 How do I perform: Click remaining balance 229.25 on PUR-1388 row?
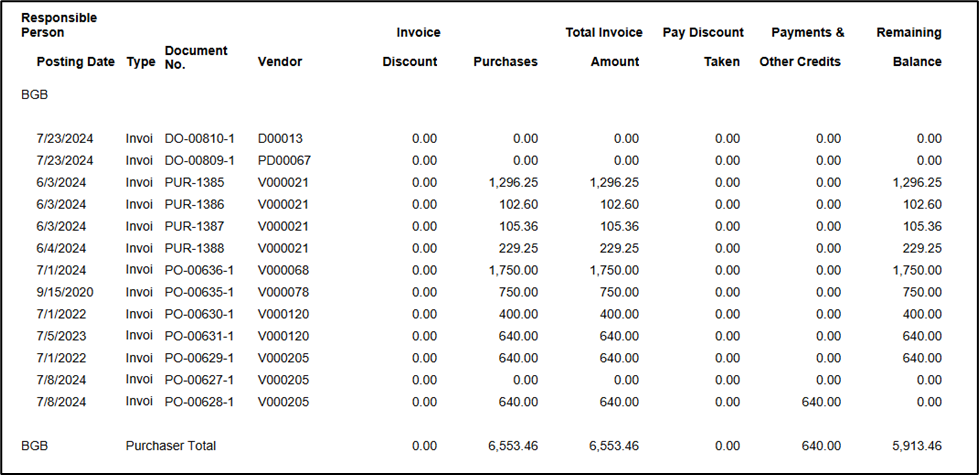pyautogui.click(x=922, y=248)
